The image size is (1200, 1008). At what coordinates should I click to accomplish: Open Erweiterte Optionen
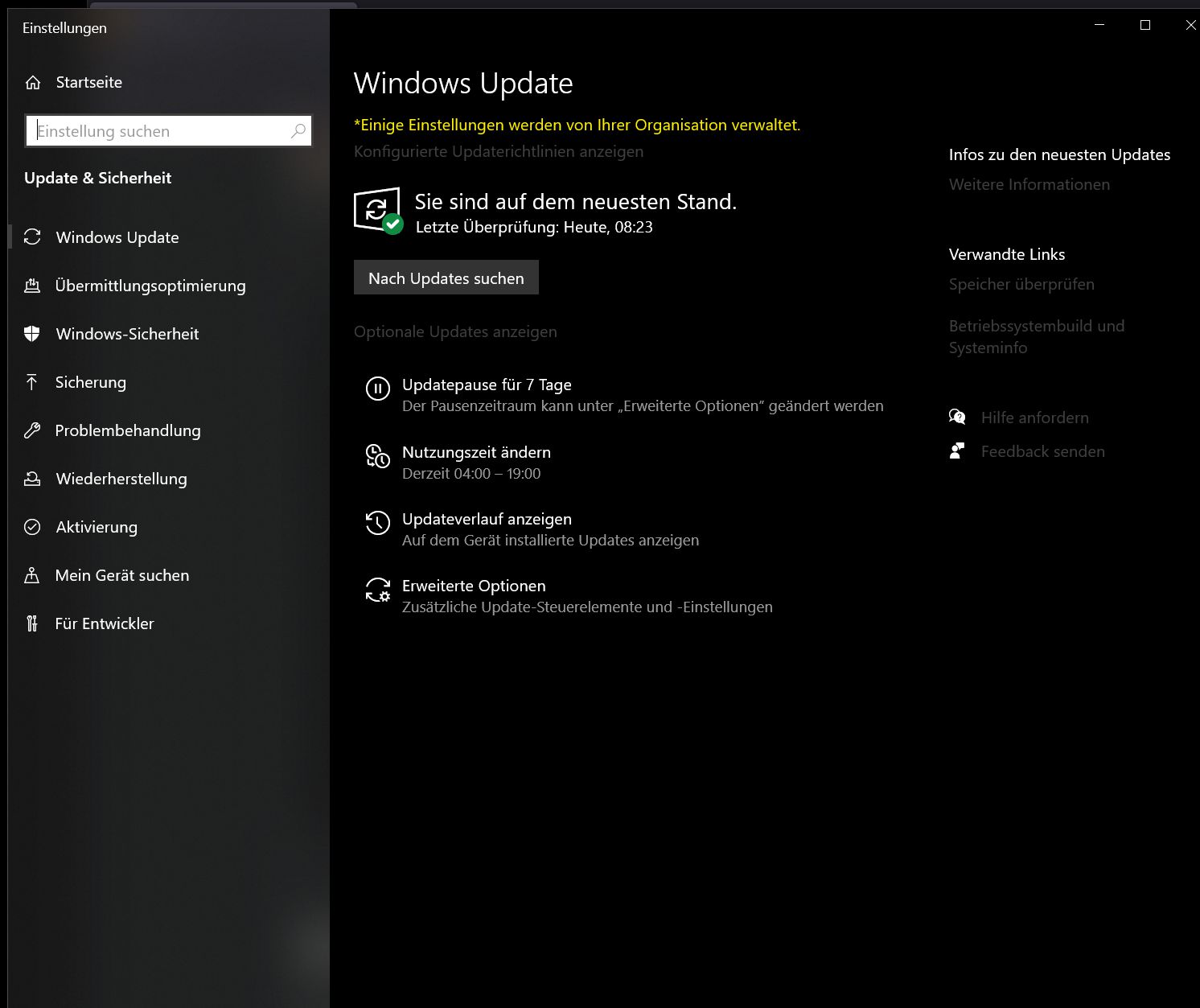pos(474,586)
